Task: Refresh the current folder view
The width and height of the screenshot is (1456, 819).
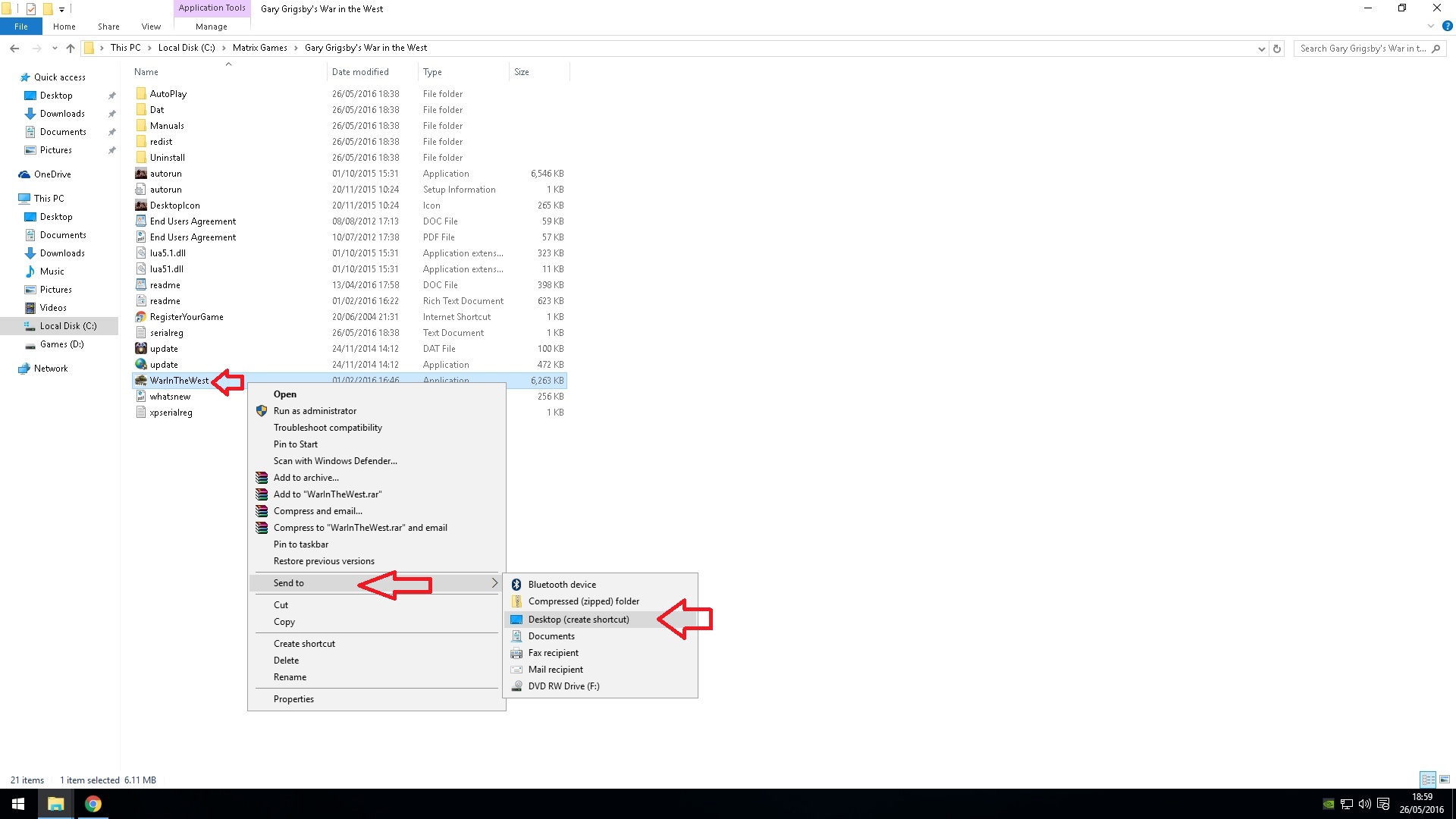Action: (1277, 49)
